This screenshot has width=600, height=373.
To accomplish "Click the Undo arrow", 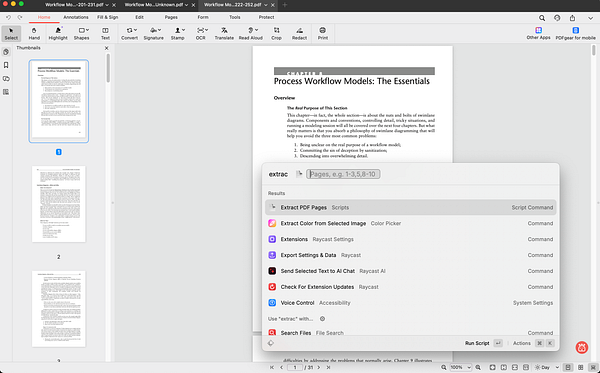I will coord(8,17).
